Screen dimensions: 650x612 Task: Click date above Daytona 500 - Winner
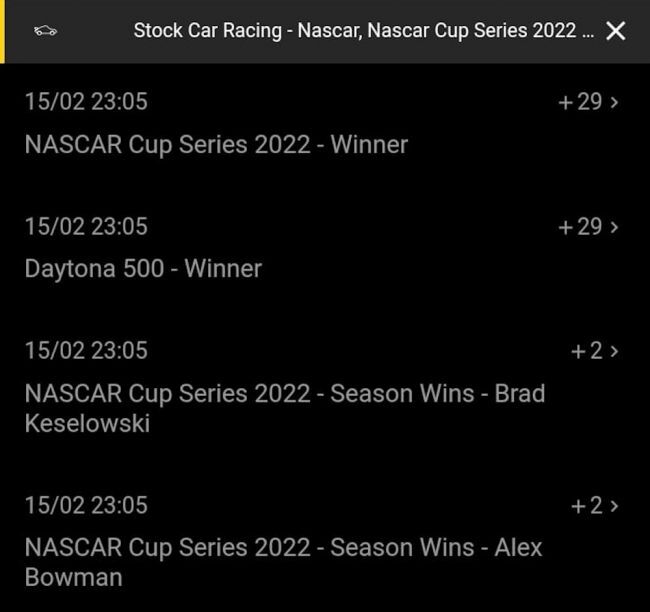(86, 227)
